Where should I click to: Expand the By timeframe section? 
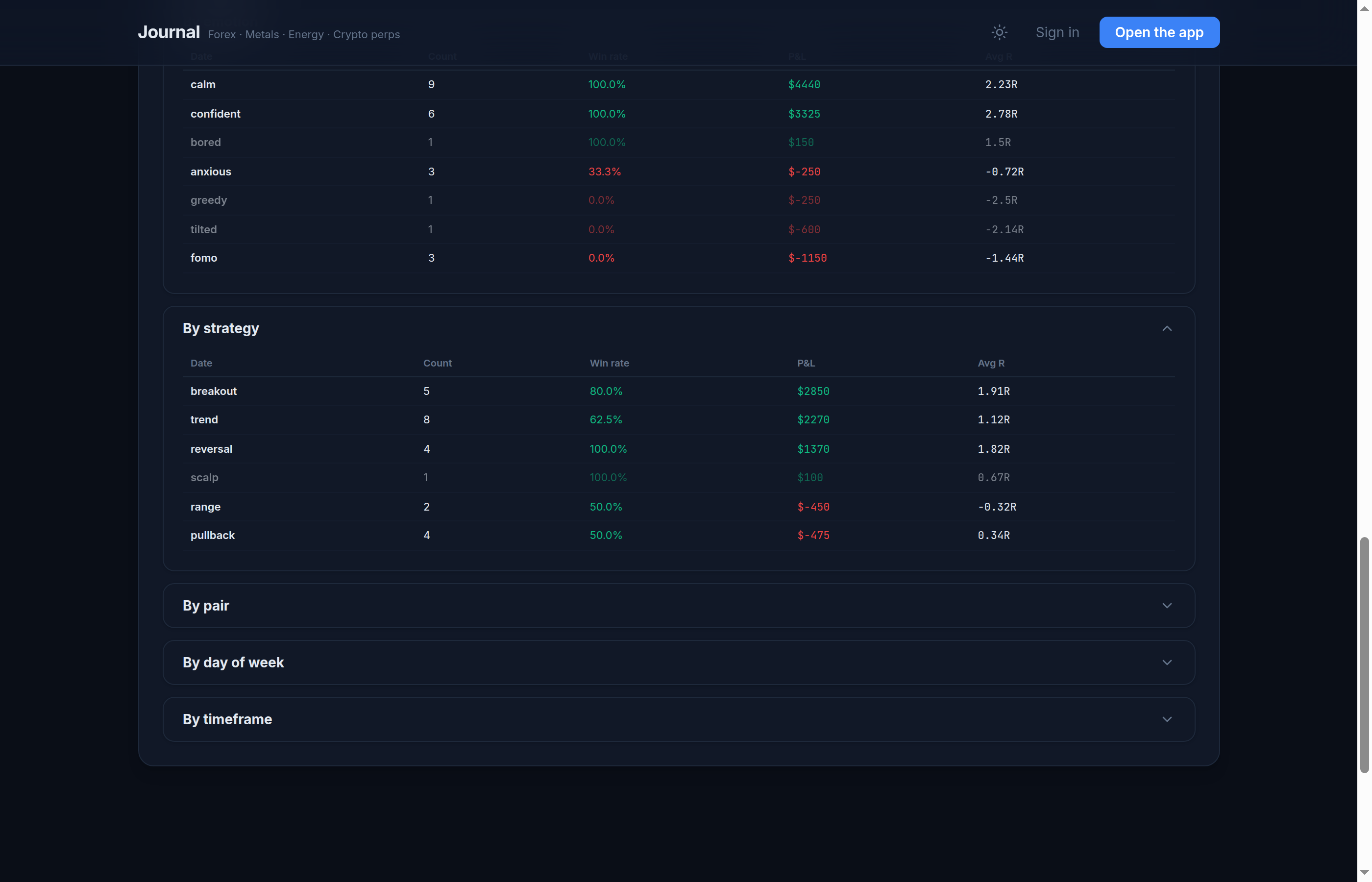click(x=679, y=719)
